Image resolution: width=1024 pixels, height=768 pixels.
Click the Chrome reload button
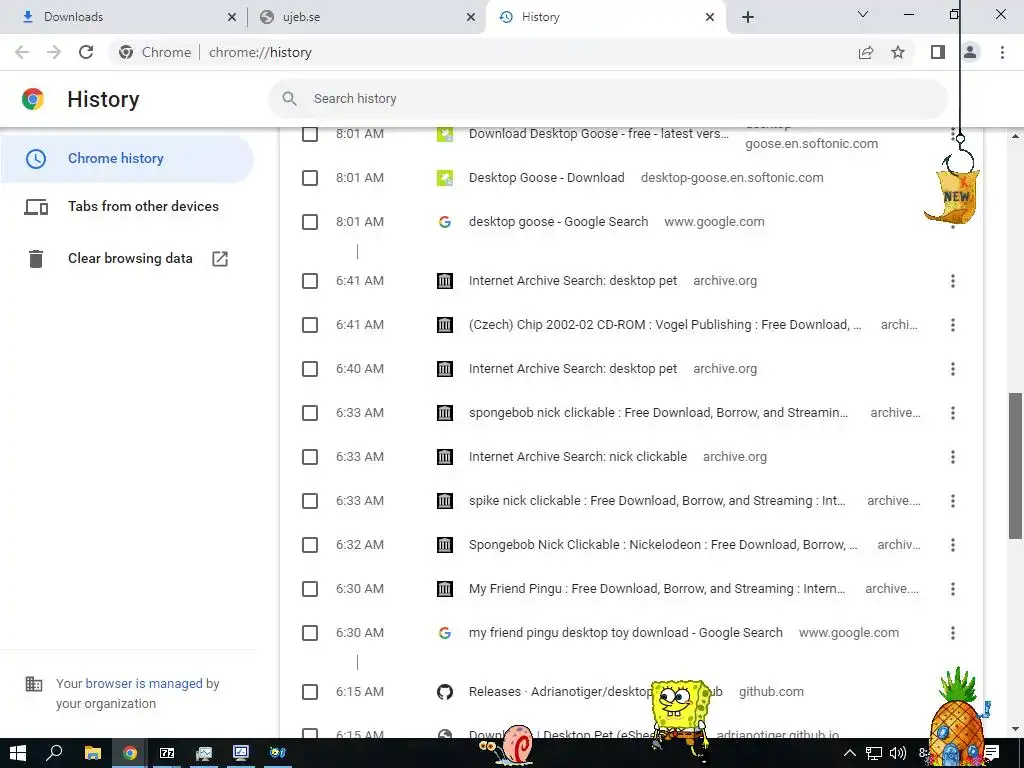pos(86,52)
